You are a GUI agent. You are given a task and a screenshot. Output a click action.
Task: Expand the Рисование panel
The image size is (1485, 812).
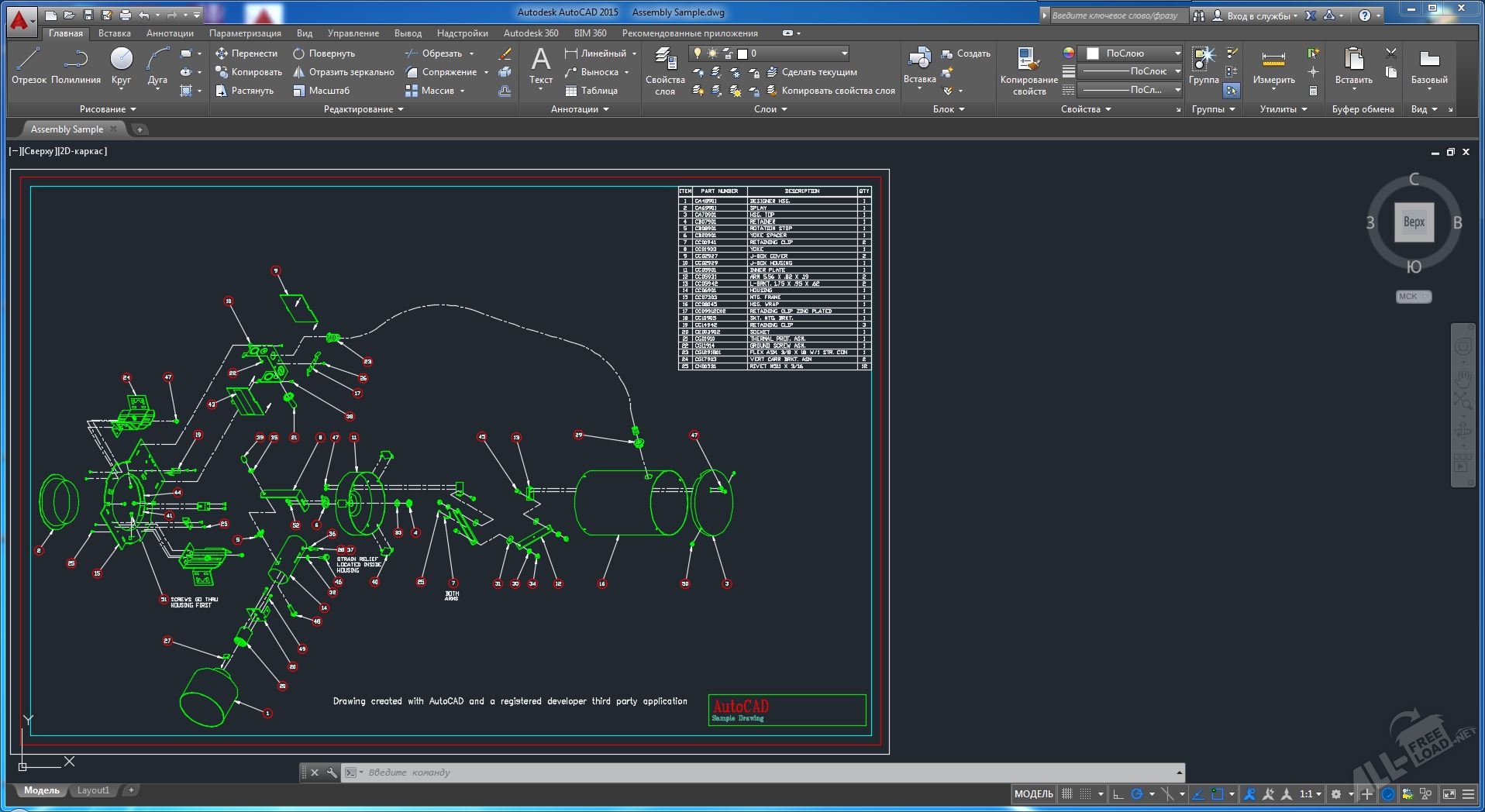(107, 109)
